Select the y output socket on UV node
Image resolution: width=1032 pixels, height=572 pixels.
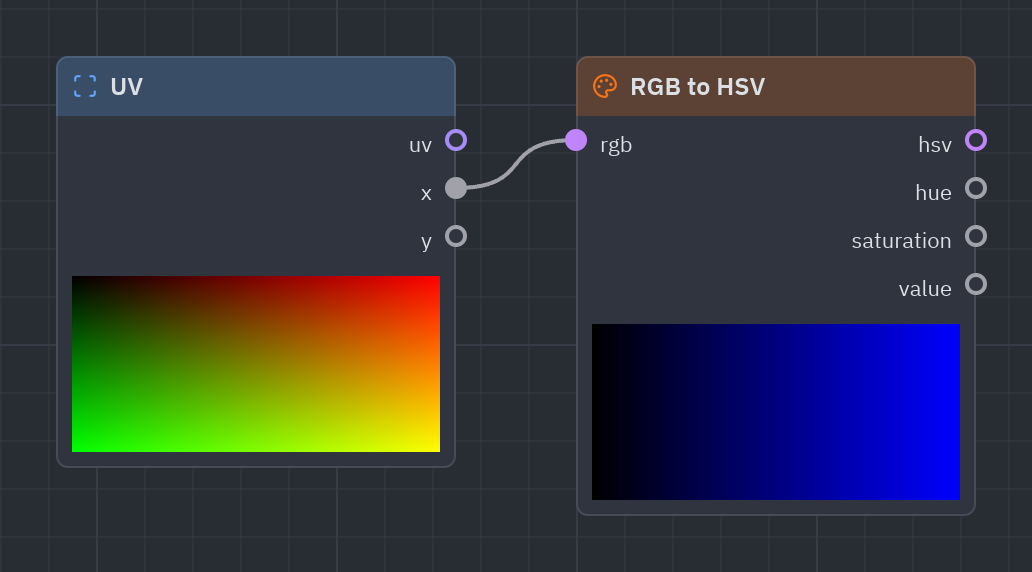point(456,236)
